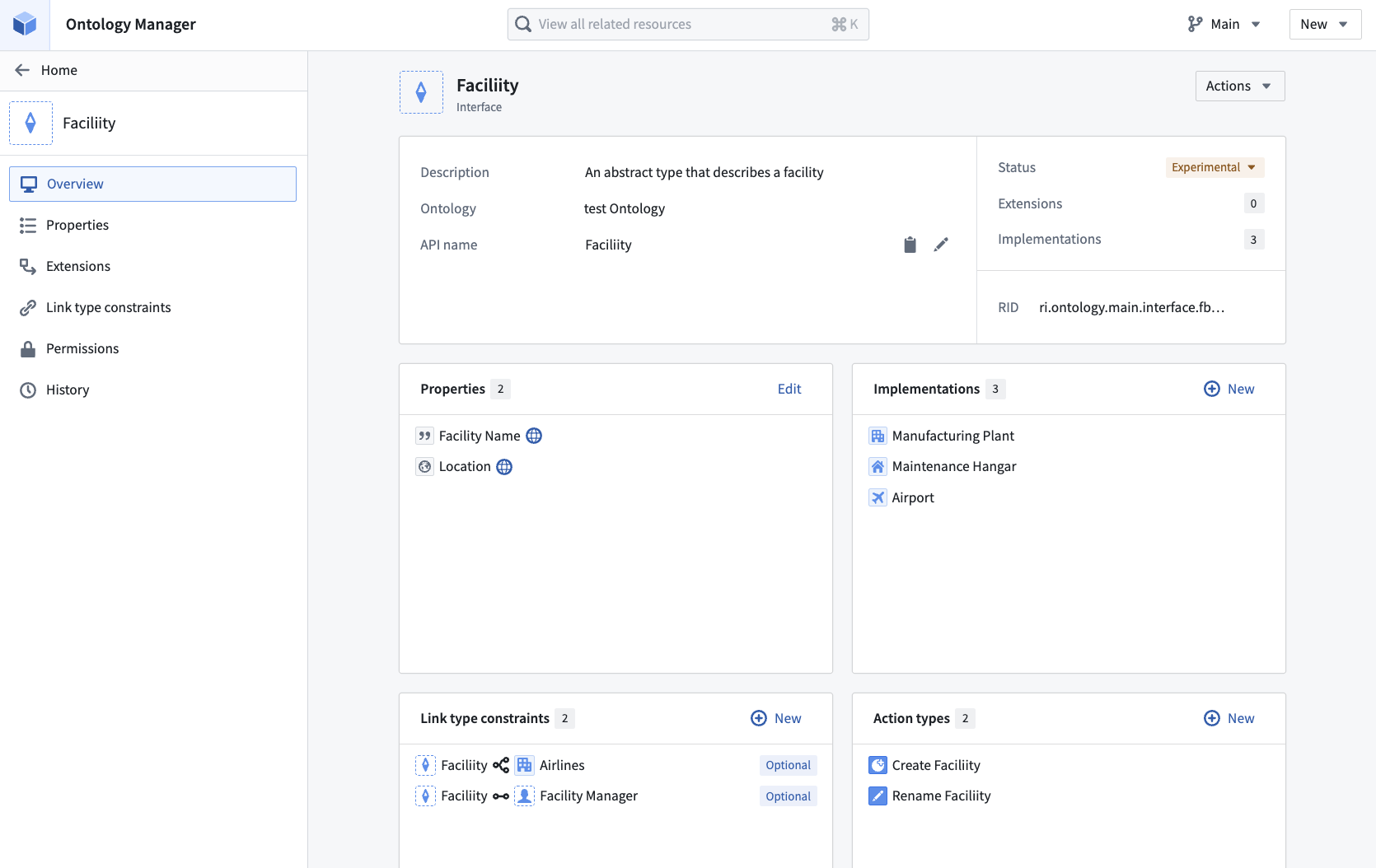This screenshot has height=868, width=1376.
Task: Open Extensions in the sidebar
Action: click(152, 266)
